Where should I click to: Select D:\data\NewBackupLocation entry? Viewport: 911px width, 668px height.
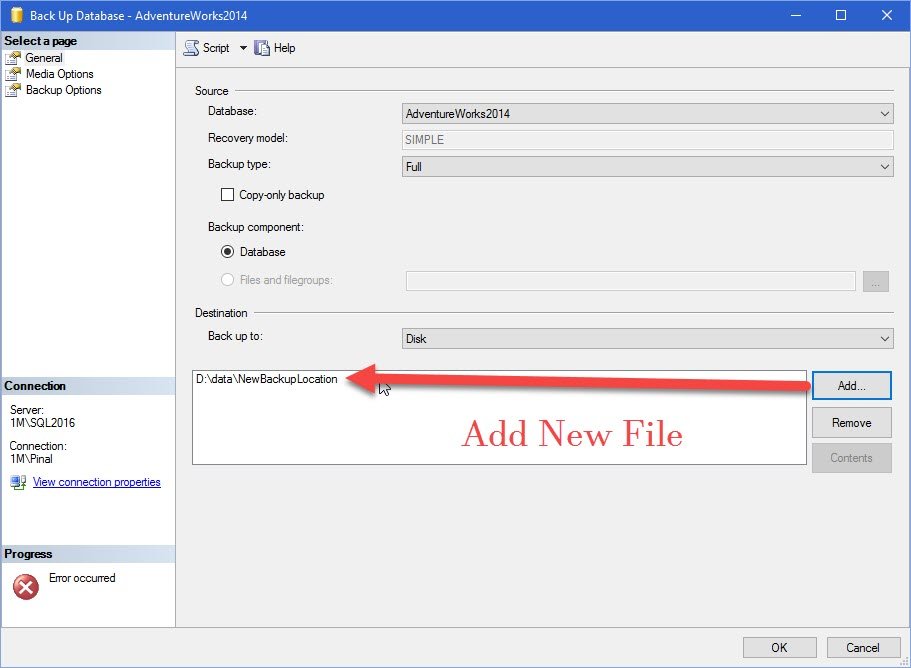click(x=267, y=379)
